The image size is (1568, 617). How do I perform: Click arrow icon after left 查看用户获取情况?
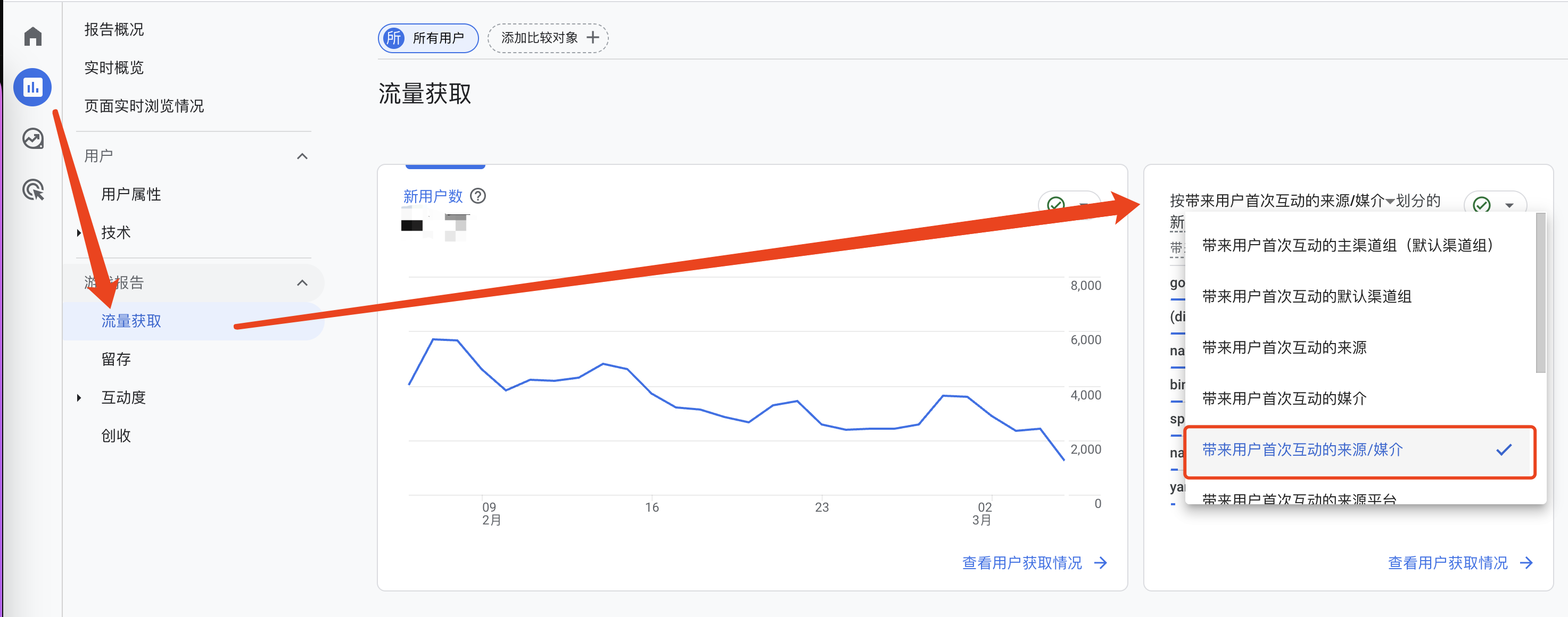pyautogui.click(x=1101, y=563)
